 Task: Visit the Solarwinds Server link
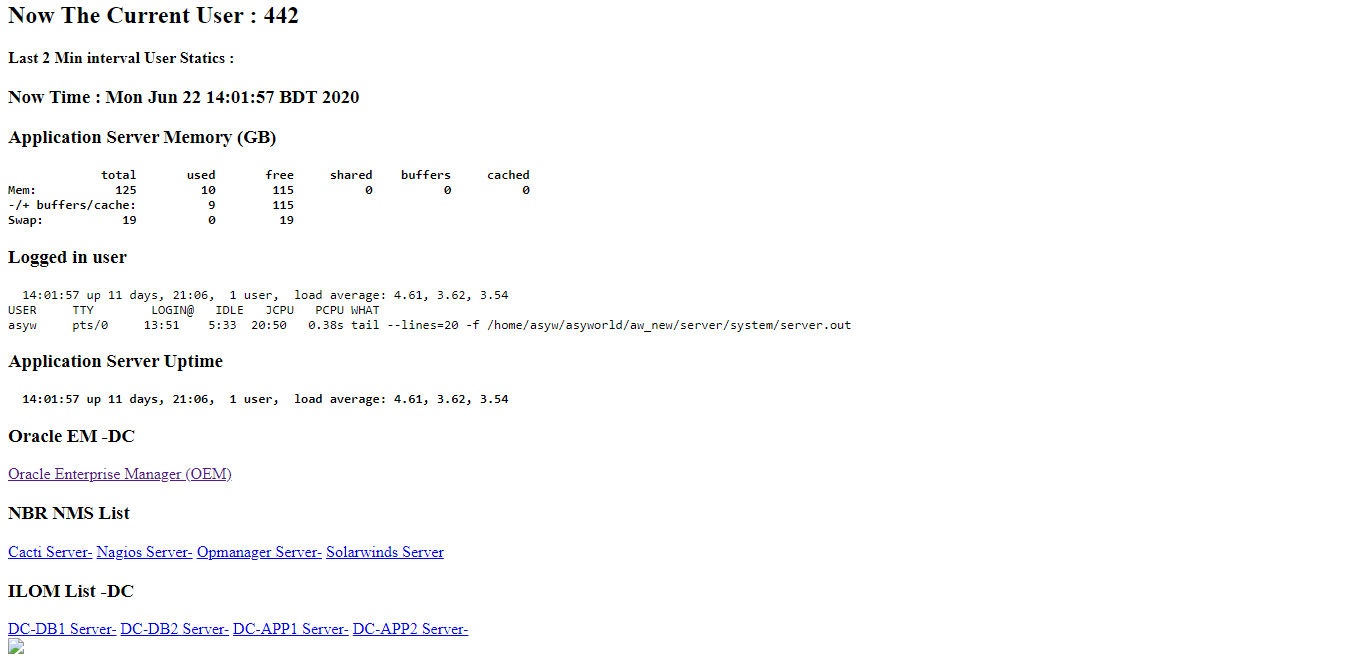(385, 552)
